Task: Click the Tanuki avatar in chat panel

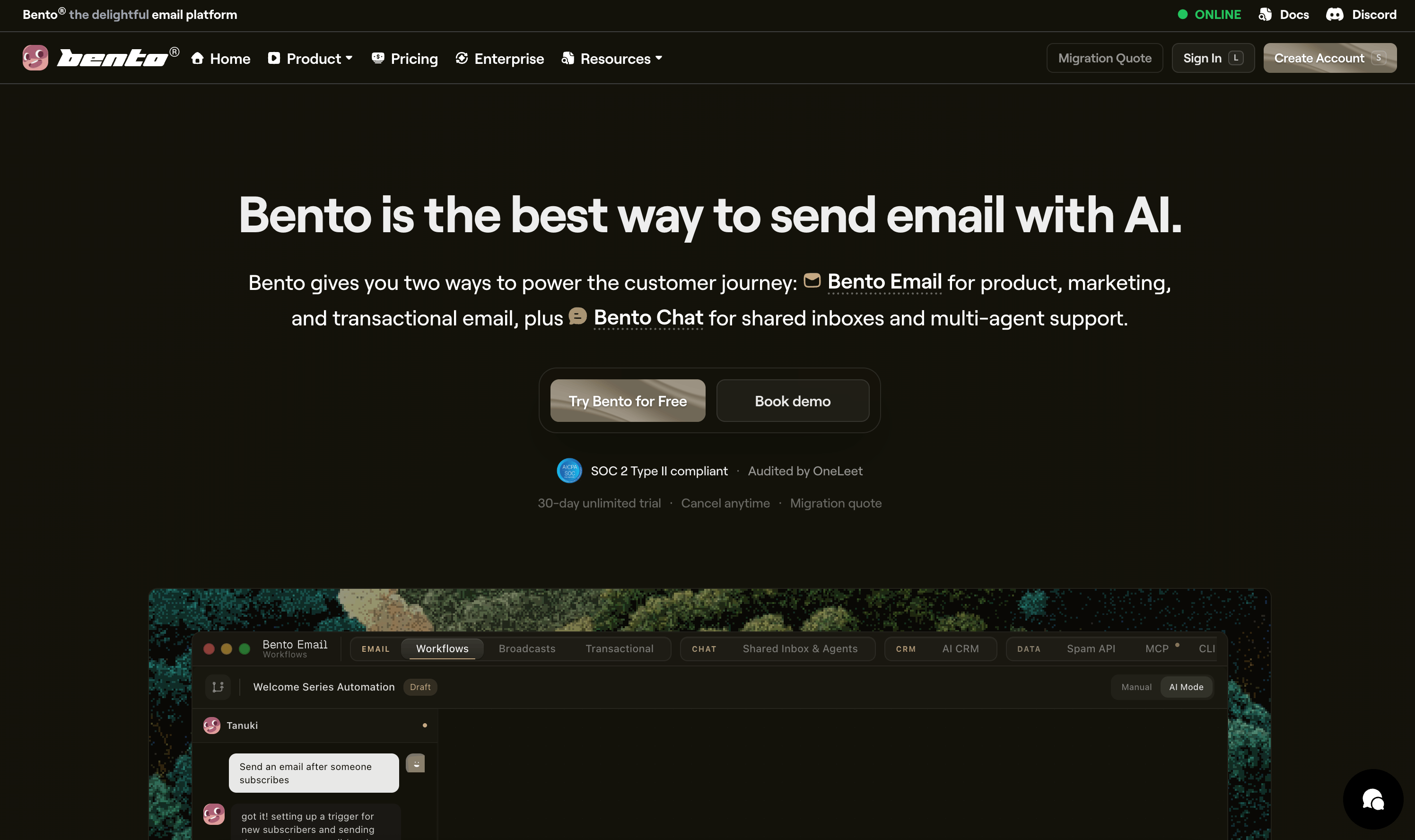Action: click(x=212, y=725)
